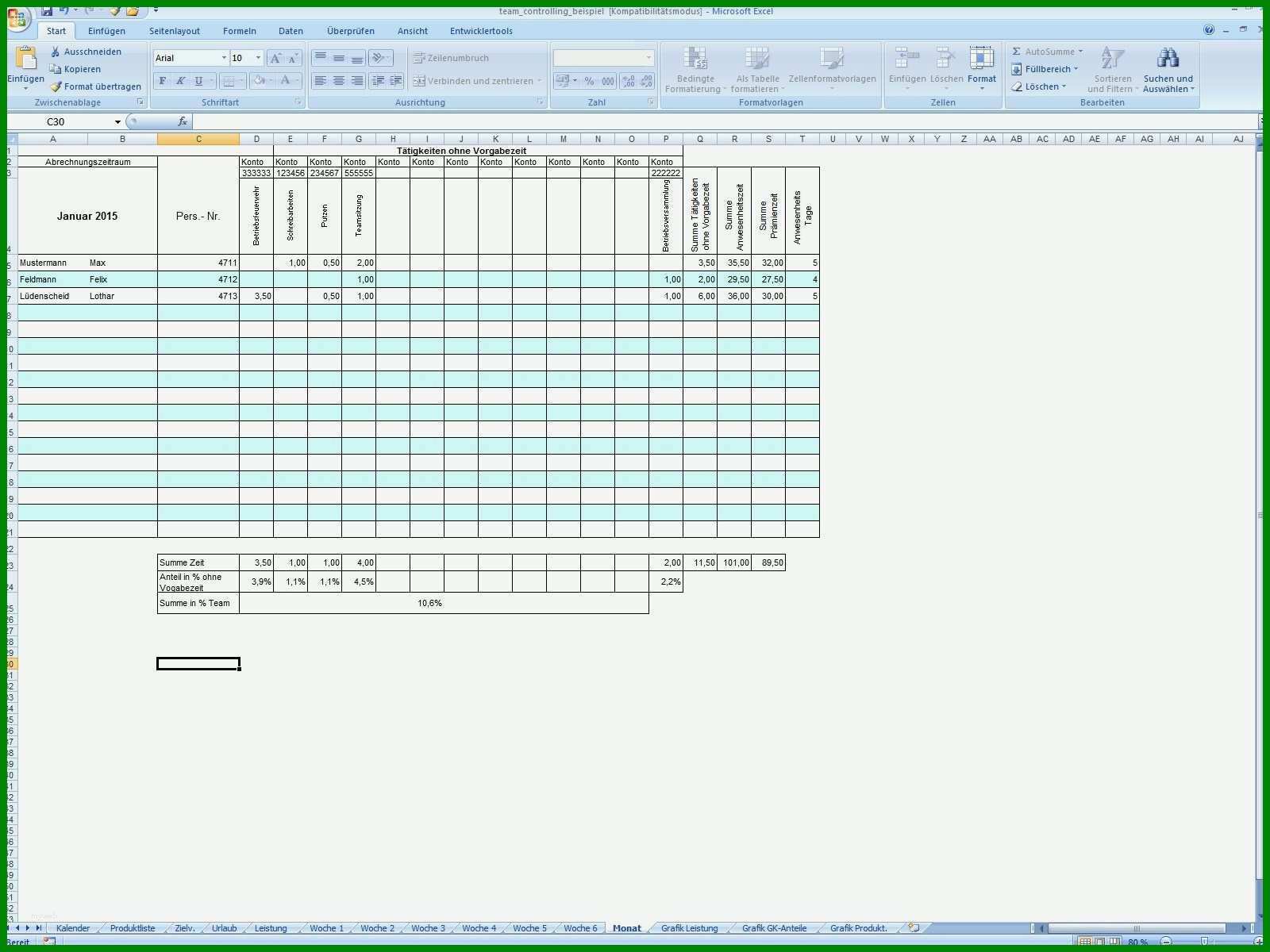
Task: Click the Excel help question mark
Action: (x=1209, y=30)
